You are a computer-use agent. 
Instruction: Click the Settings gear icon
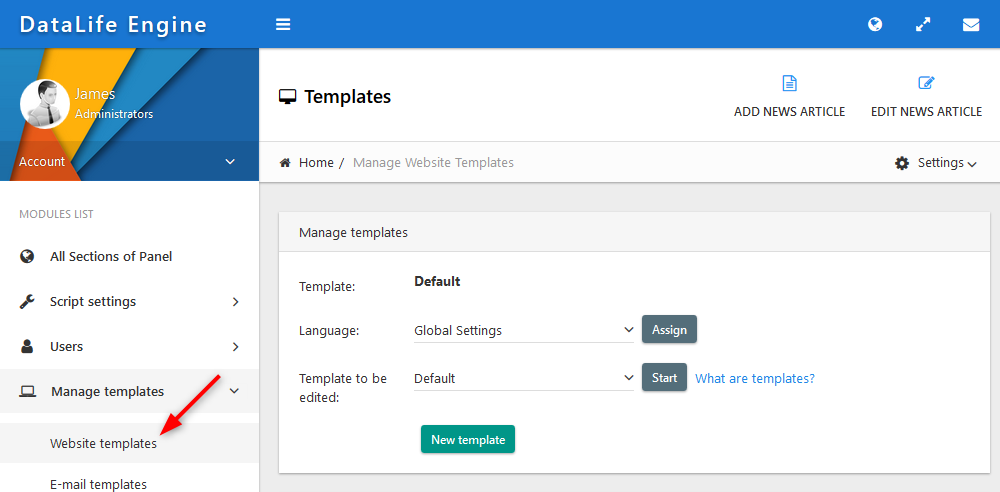coord(902,163)
